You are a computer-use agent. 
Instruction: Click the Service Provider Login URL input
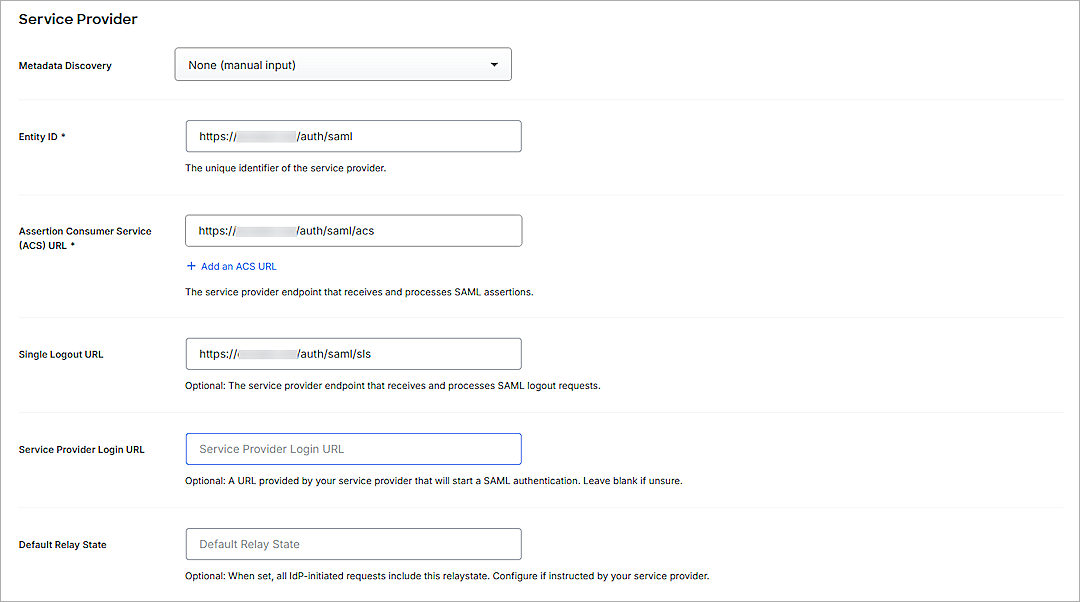tap(353, 449)
